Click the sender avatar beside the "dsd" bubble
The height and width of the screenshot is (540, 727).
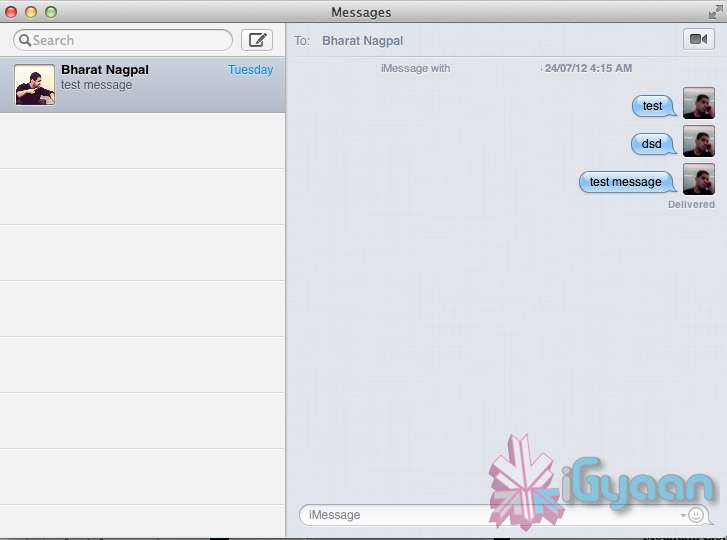tap(698, 142)
